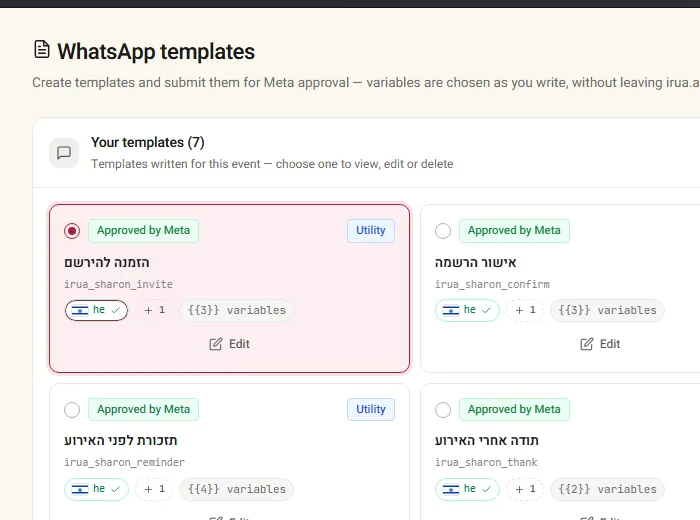The height and width of the screenshot is (520, 700).
Task: Click the template name 'irua_sharon_thank'
Action: (486, 462)
